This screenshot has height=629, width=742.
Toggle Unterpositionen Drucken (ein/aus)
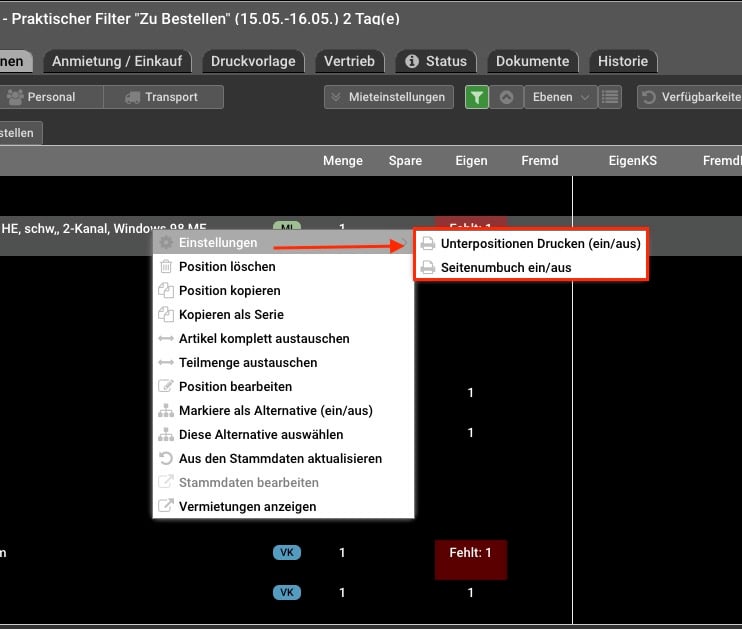(540, 244)
